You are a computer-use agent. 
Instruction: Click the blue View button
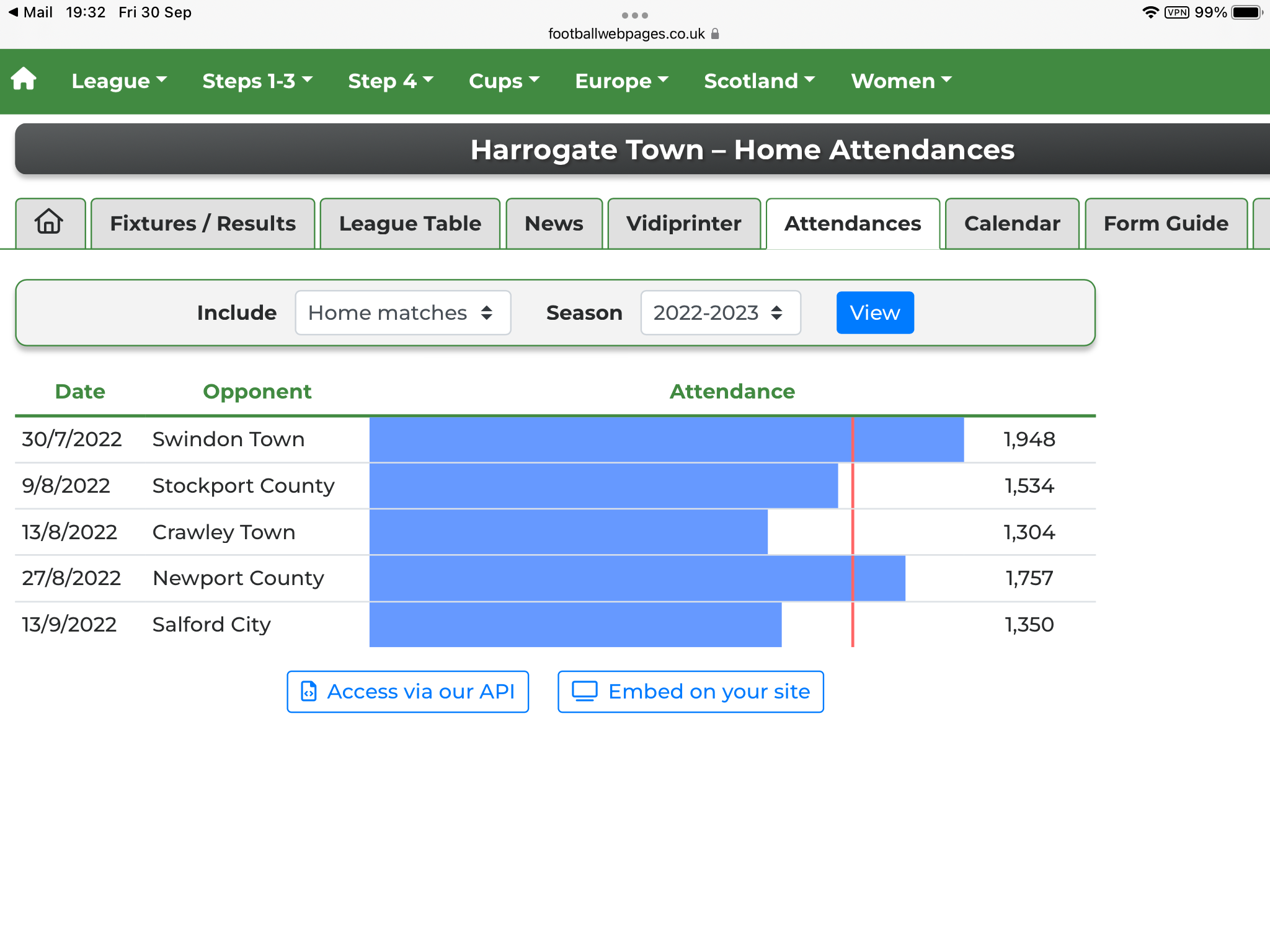tap(875, 312)
